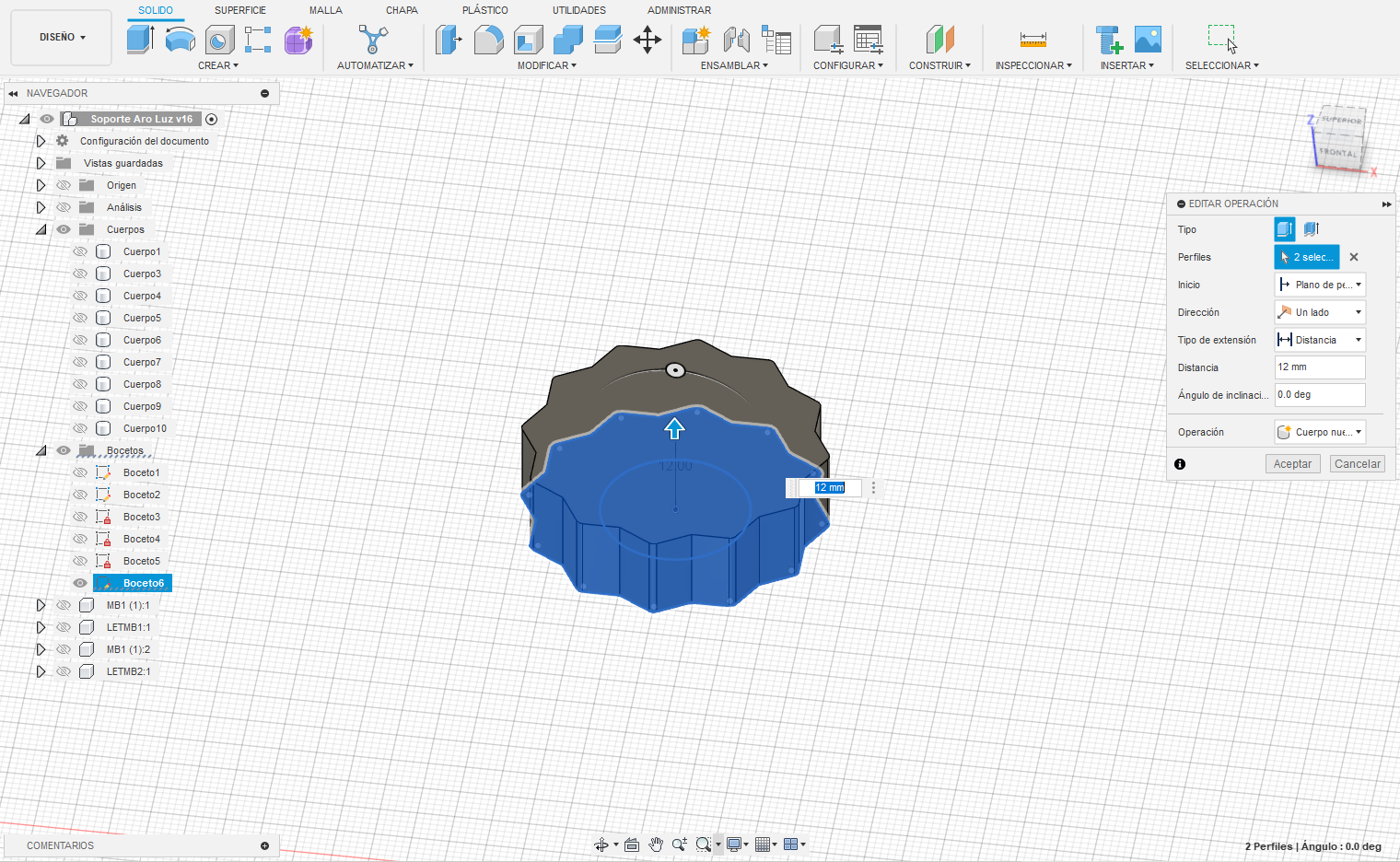This screenshot has height=862, width=1400.
Task: Click the Orbit tool icon
Action: [x=601, y=845]
